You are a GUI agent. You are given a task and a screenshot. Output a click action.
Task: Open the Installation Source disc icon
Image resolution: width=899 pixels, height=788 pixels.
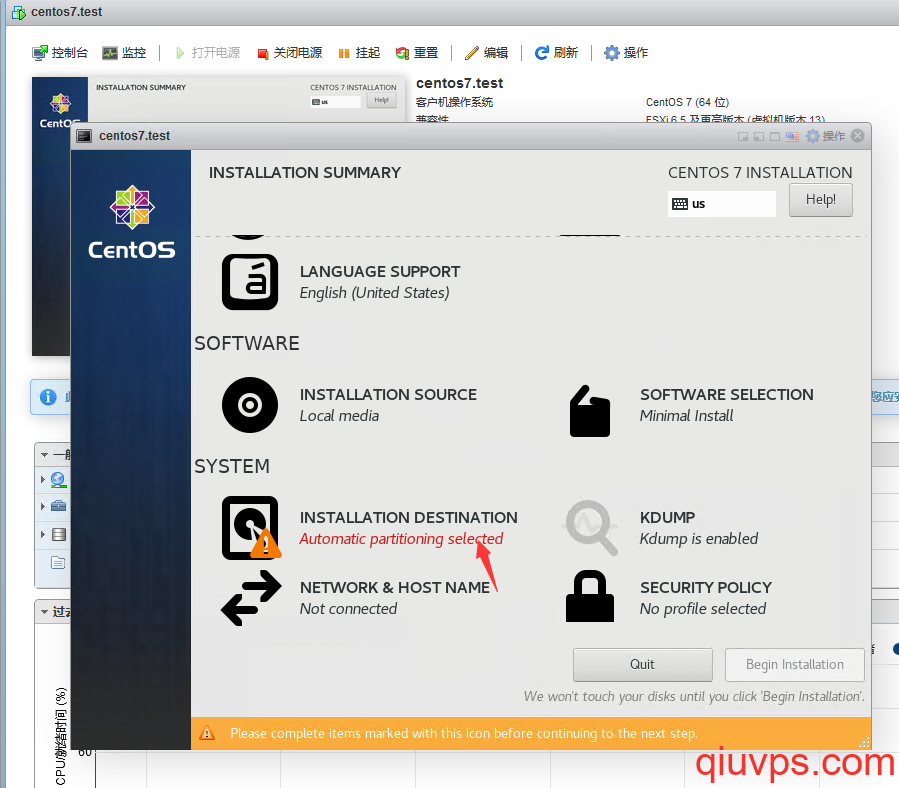click(250, 405)
